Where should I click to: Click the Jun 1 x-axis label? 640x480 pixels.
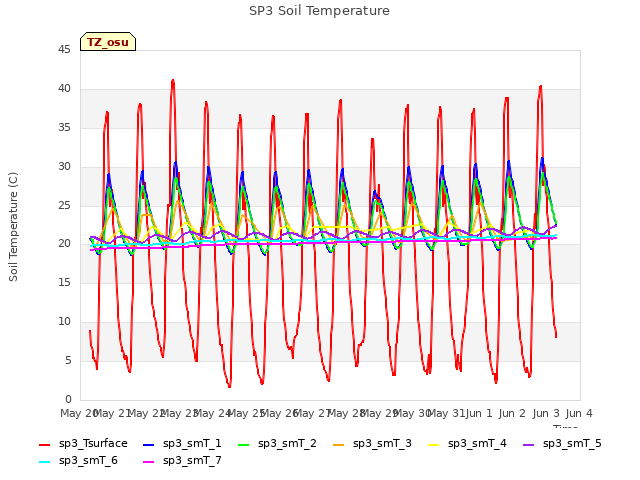coord(479,413)
